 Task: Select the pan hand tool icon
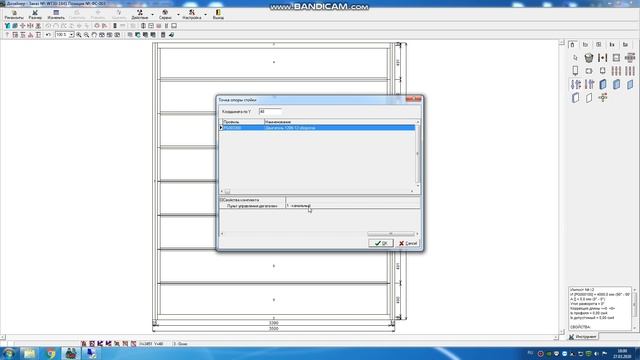(94, 35)
